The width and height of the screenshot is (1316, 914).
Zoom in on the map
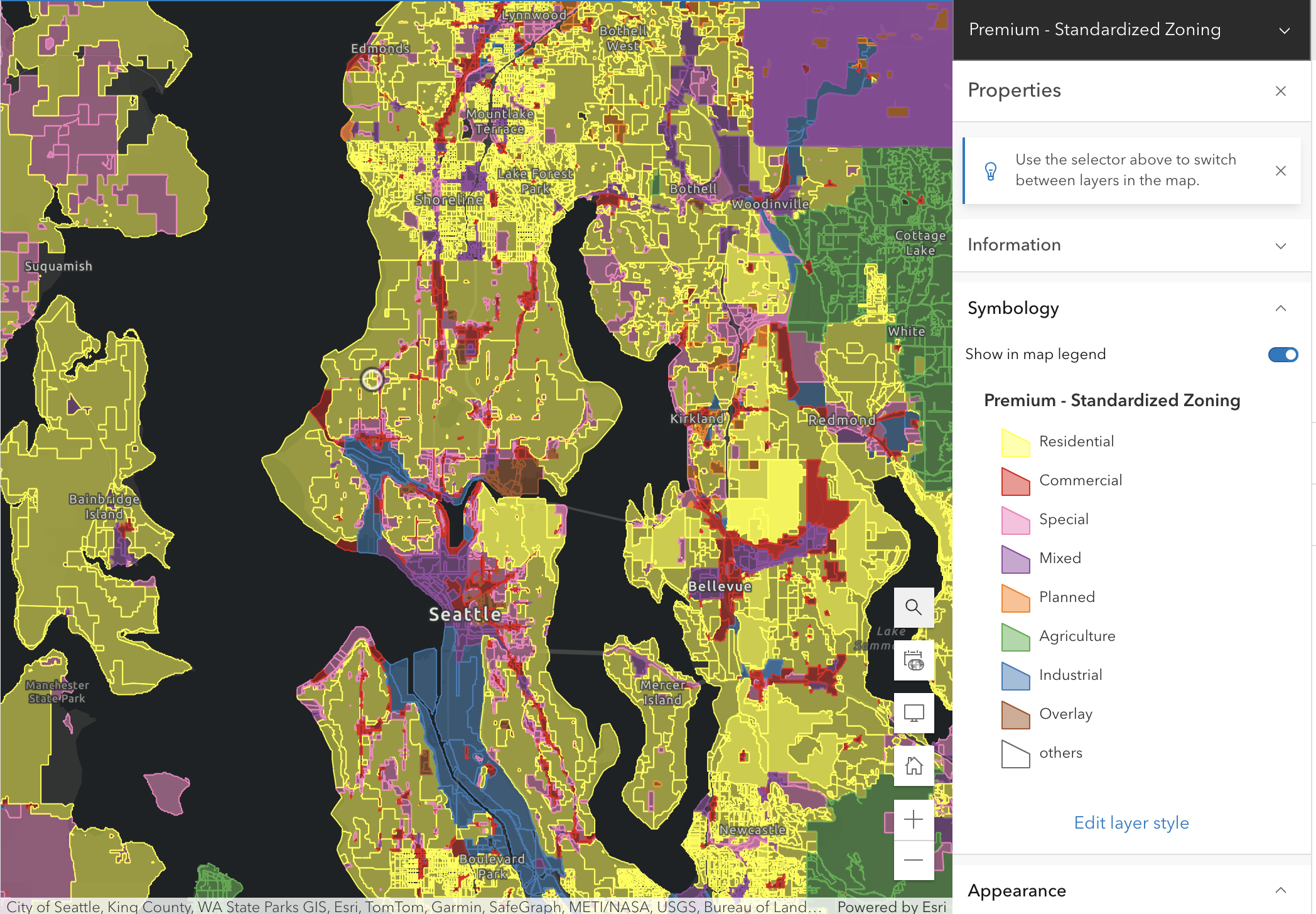(914, 819)
